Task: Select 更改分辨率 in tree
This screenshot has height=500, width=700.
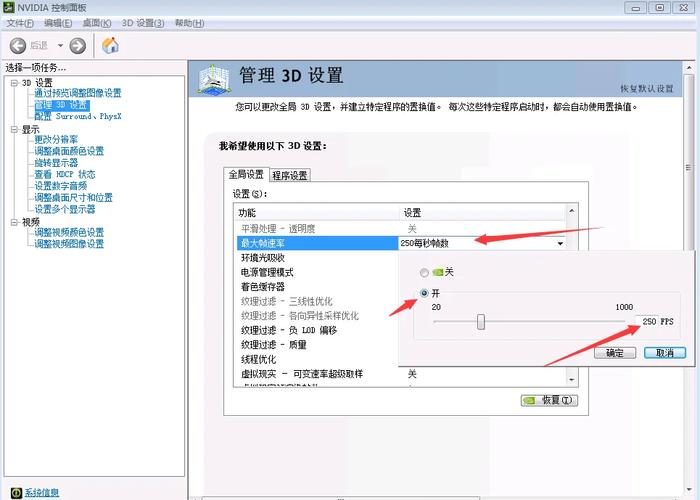Action: (x=56, y=139)
